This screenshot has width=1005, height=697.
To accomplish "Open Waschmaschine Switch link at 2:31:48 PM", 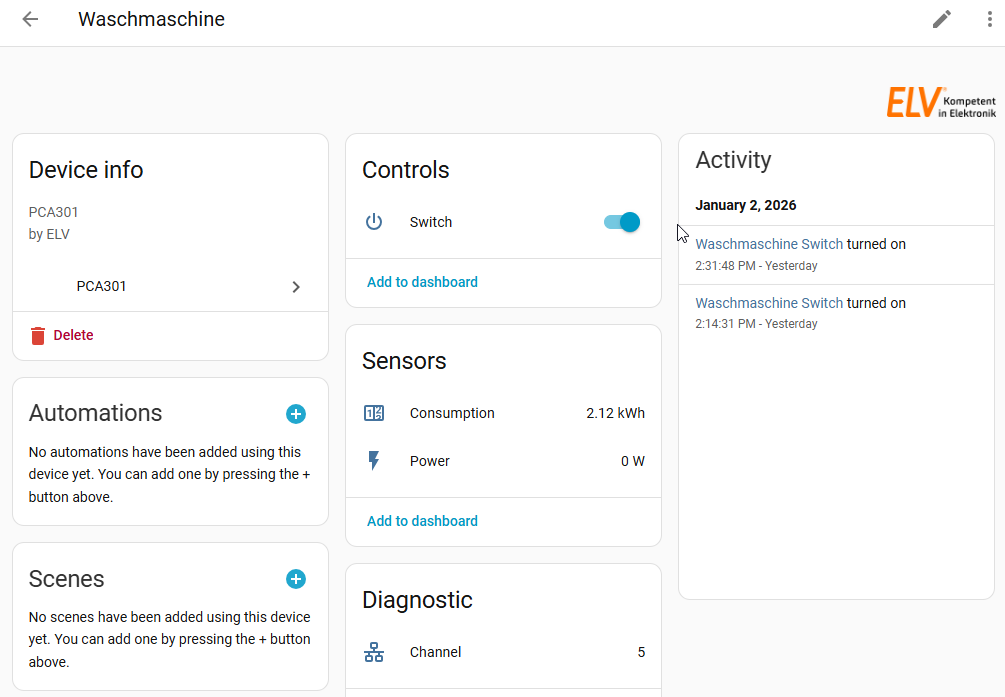I will (x=769, y=244).
